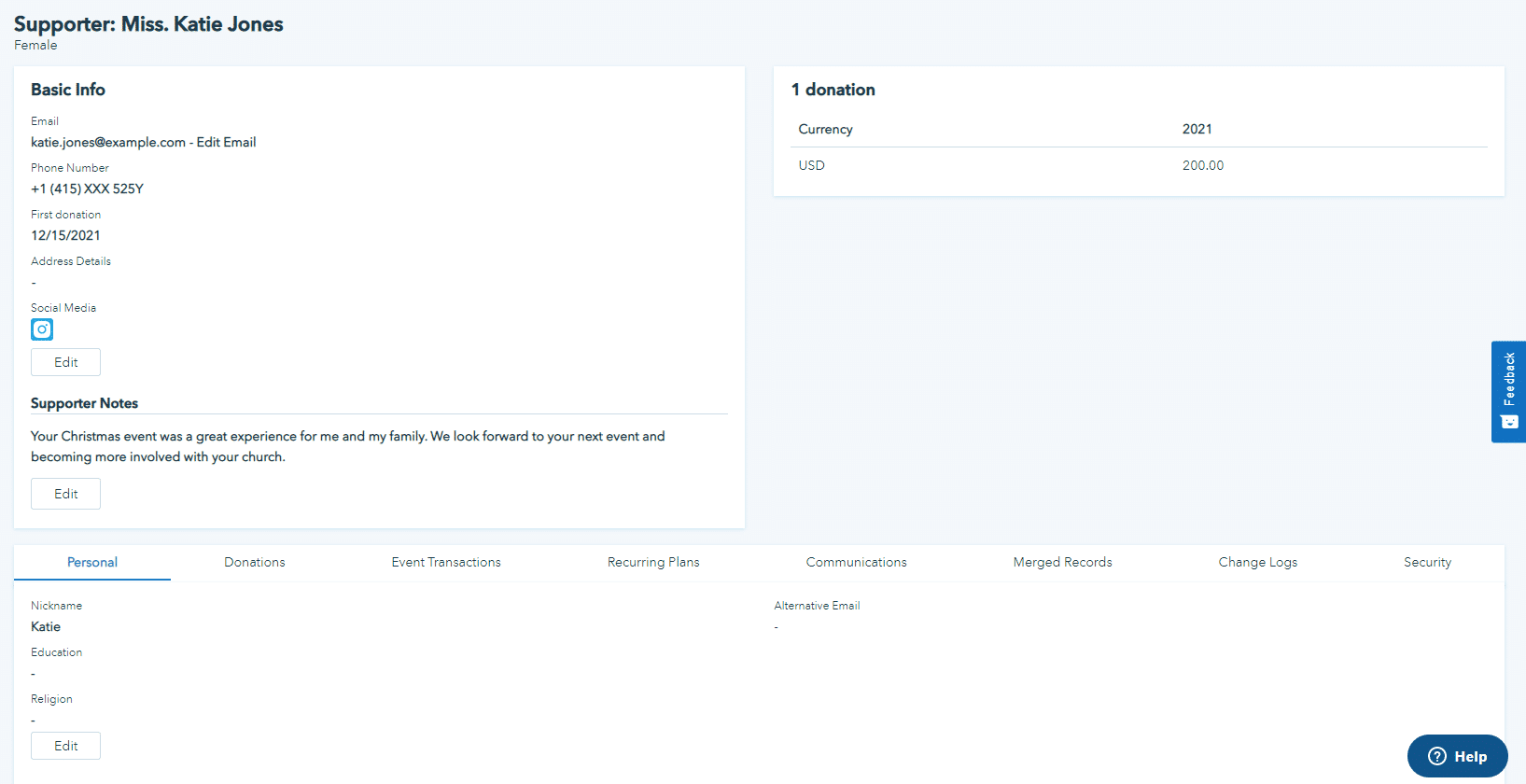This screenshot has width=1526, height=784.
Task: Show the Merged Records tab
Action: tap(1062, 562)
